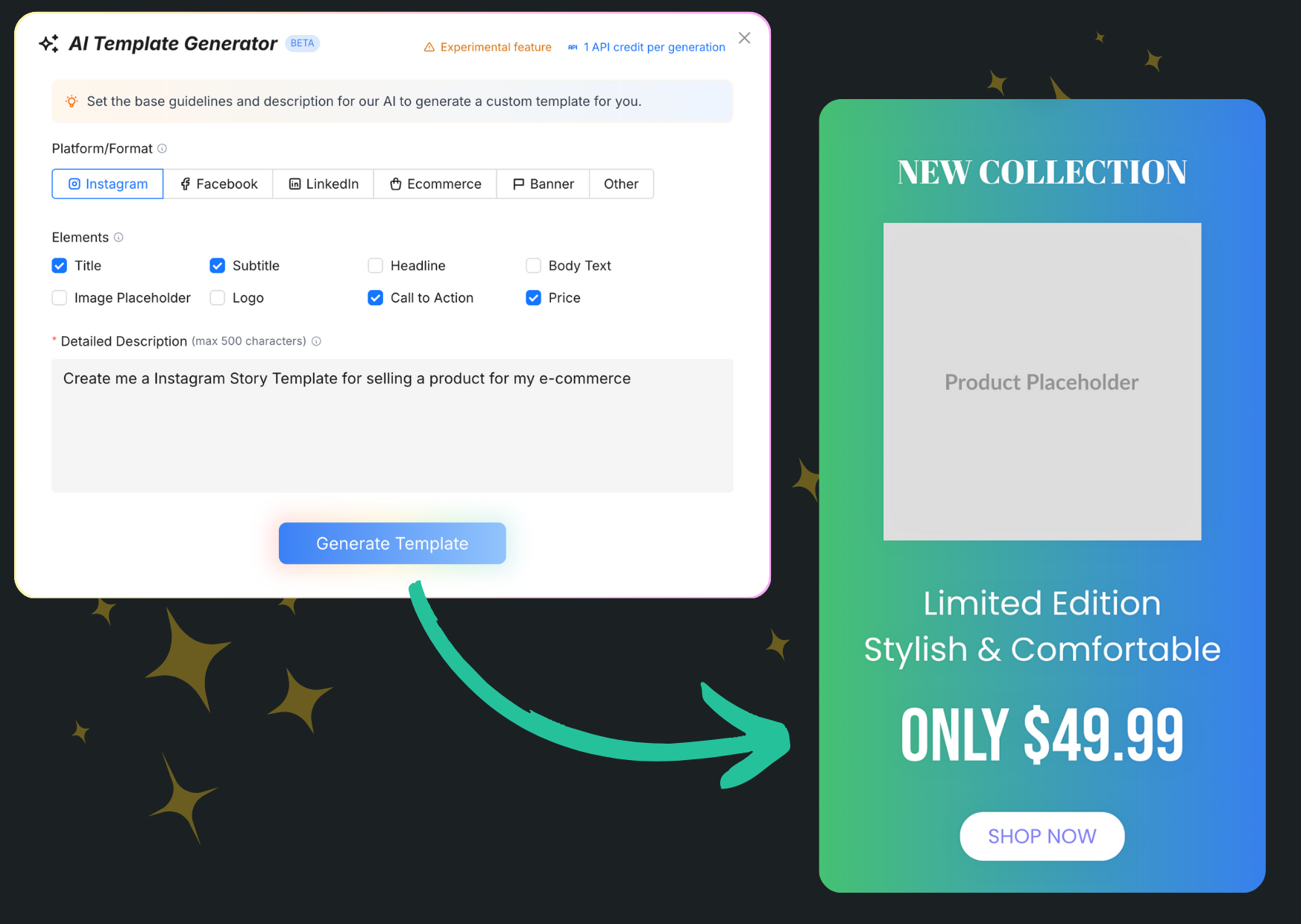Click the Detailed Description info icon
The width and height of the screenshot is (1301, 924).
coord(316,341)
